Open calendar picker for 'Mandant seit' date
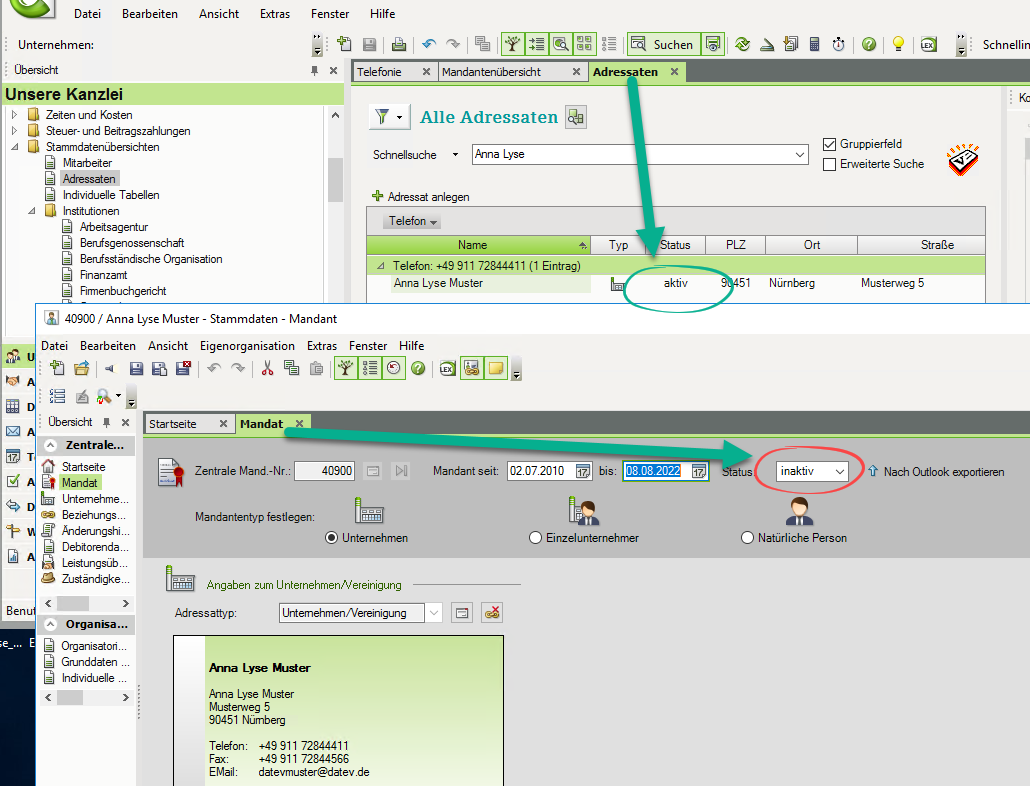Image resolution: width=1030 pixels, height=786 pixels. [583, 471]
